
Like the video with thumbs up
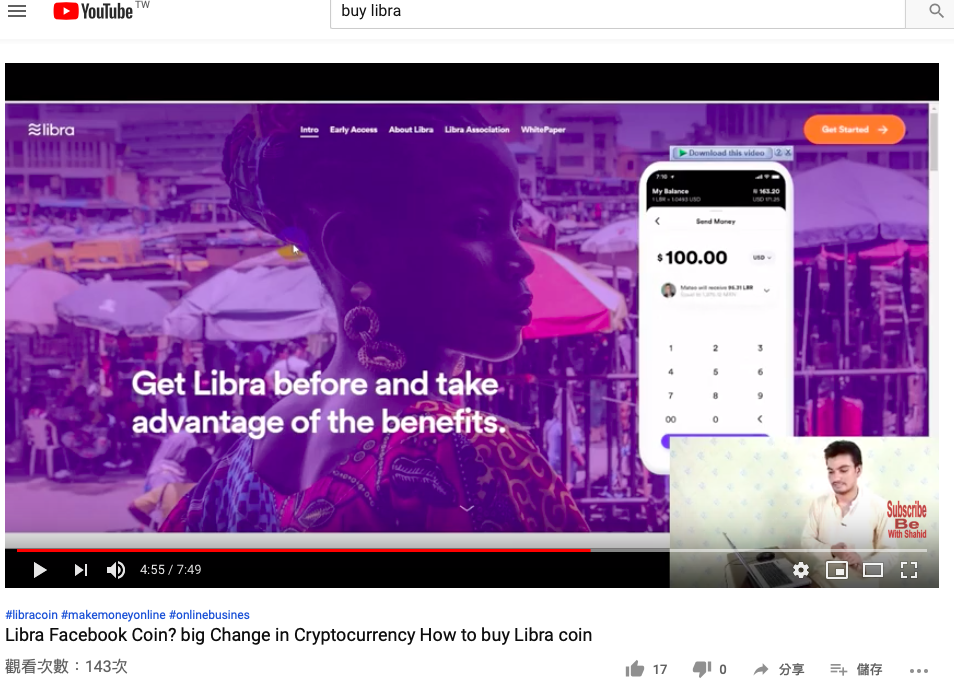[x=646, y=669]
